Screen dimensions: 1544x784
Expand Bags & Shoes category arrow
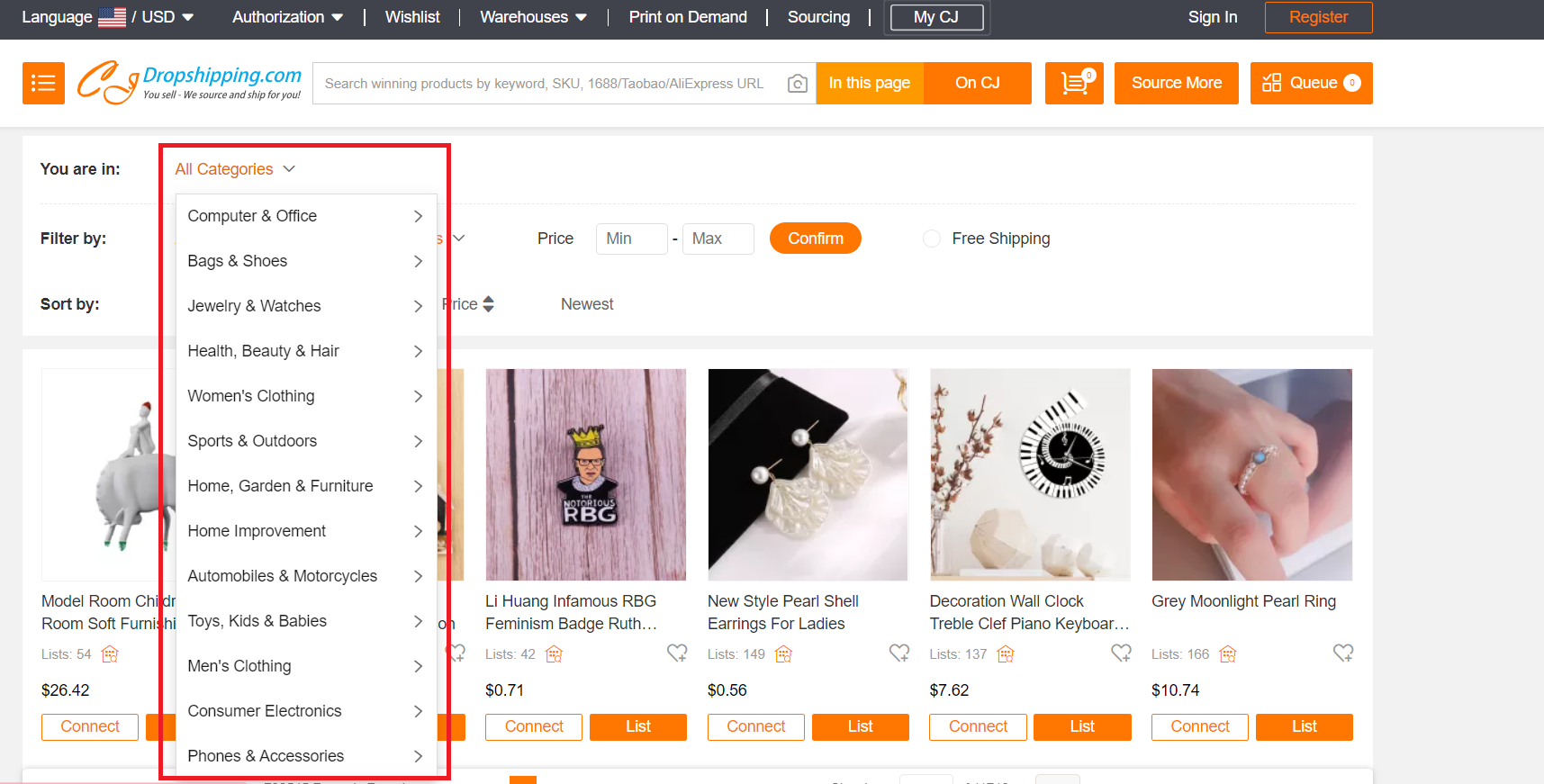[x=418, y=261]
